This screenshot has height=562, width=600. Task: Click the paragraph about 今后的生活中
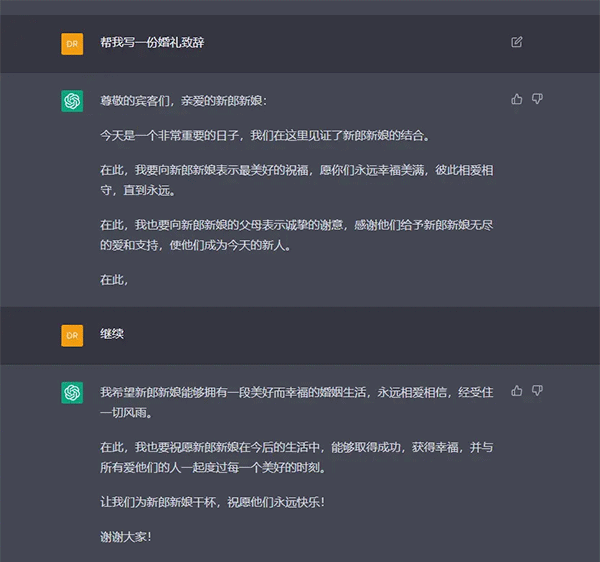tap(297, 457)
